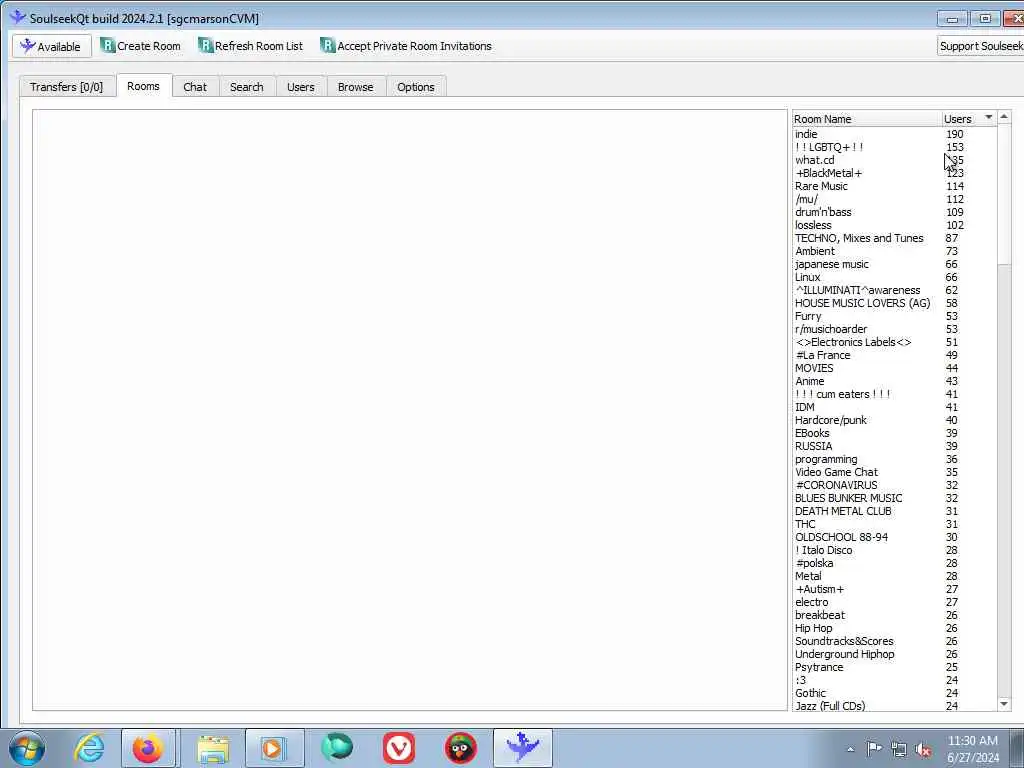The height and width of the screenshot is (768, 1024).
Task: Click the Soulseek bird taskbar icon
Action: [x=522, y=748]
